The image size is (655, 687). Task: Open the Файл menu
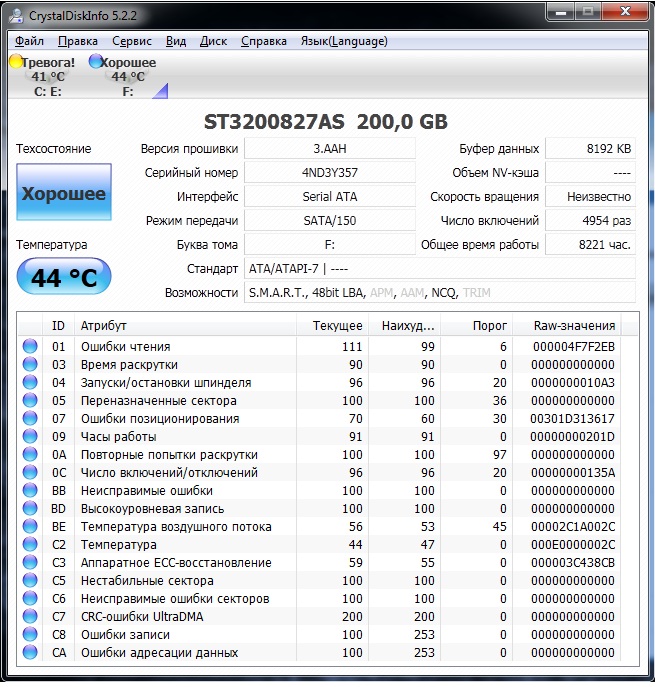pos(30,41)
